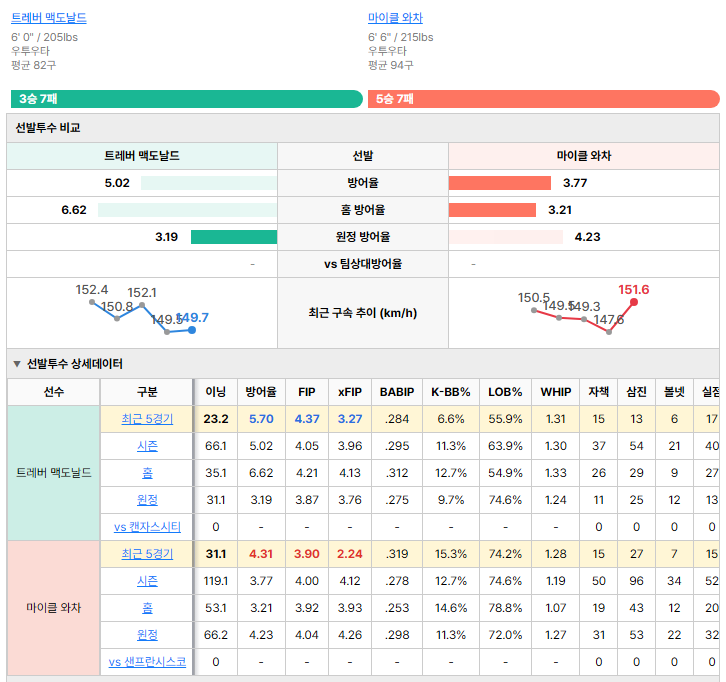Open 트레버 맥도날드's 최근 5경기 link
Image resolution: width=726 pixels, height=682 pixels.
pos(147,419)
